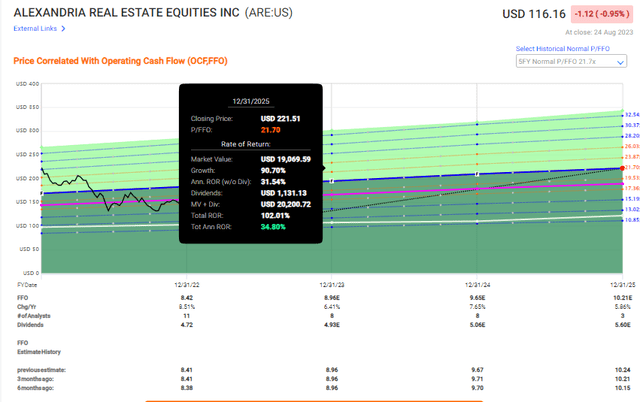Click the 12/31/22 date axis label
Image resolution: width=640 pixels, height=402 pixels.
(187, 284)
